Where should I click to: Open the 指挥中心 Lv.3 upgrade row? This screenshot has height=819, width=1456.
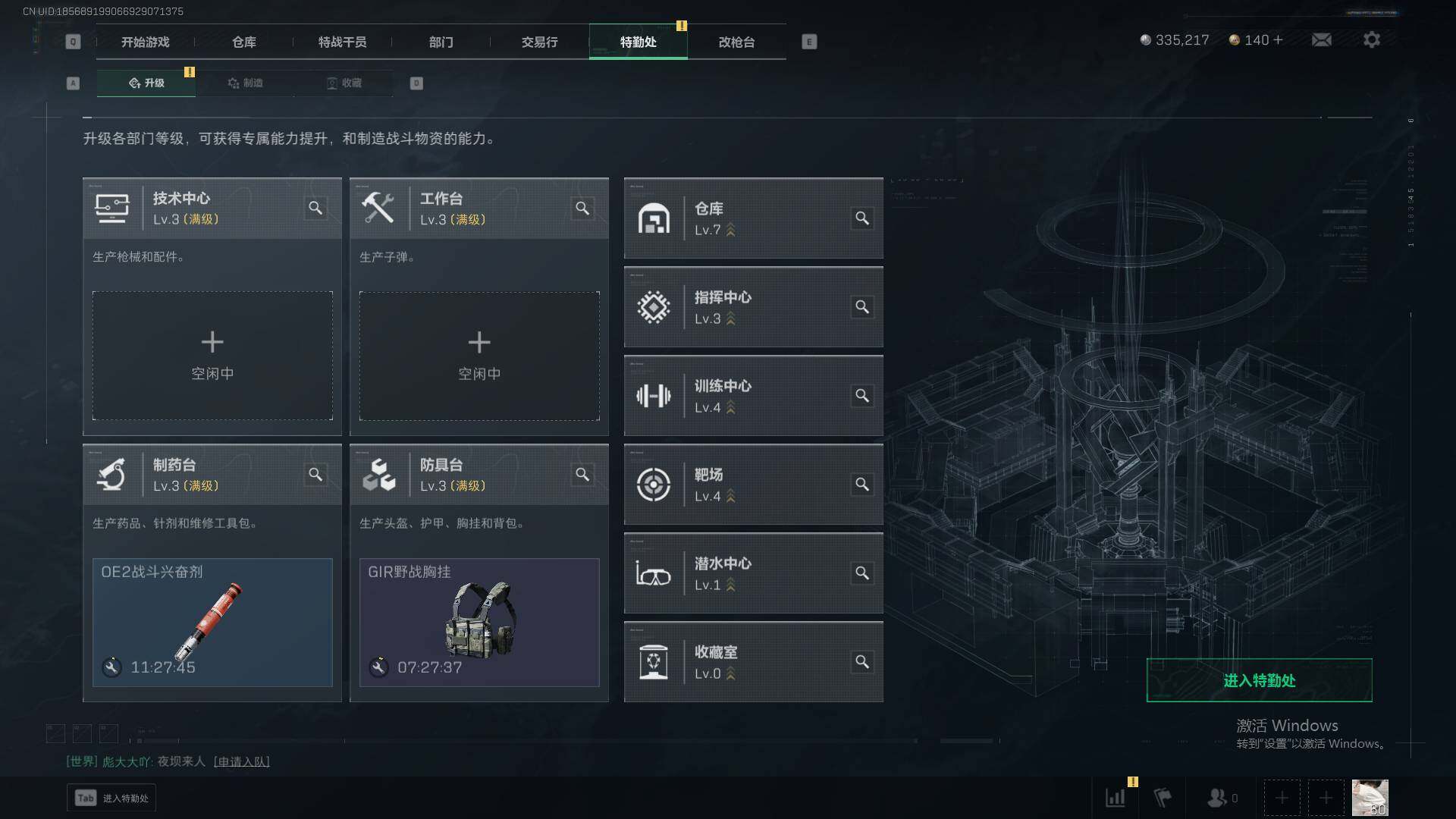(753, 307)
